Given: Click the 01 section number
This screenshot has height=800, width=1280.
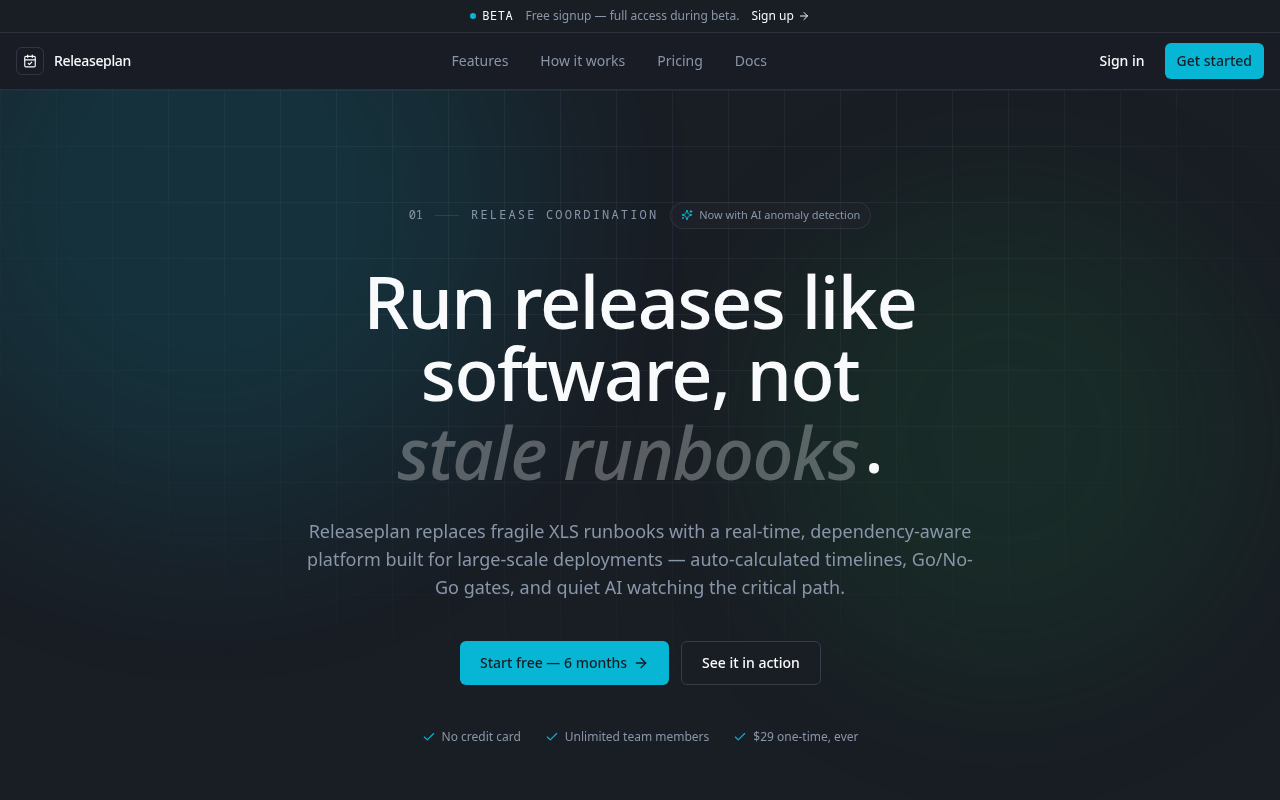Looking at the screenshot, I should pos(416,215).
